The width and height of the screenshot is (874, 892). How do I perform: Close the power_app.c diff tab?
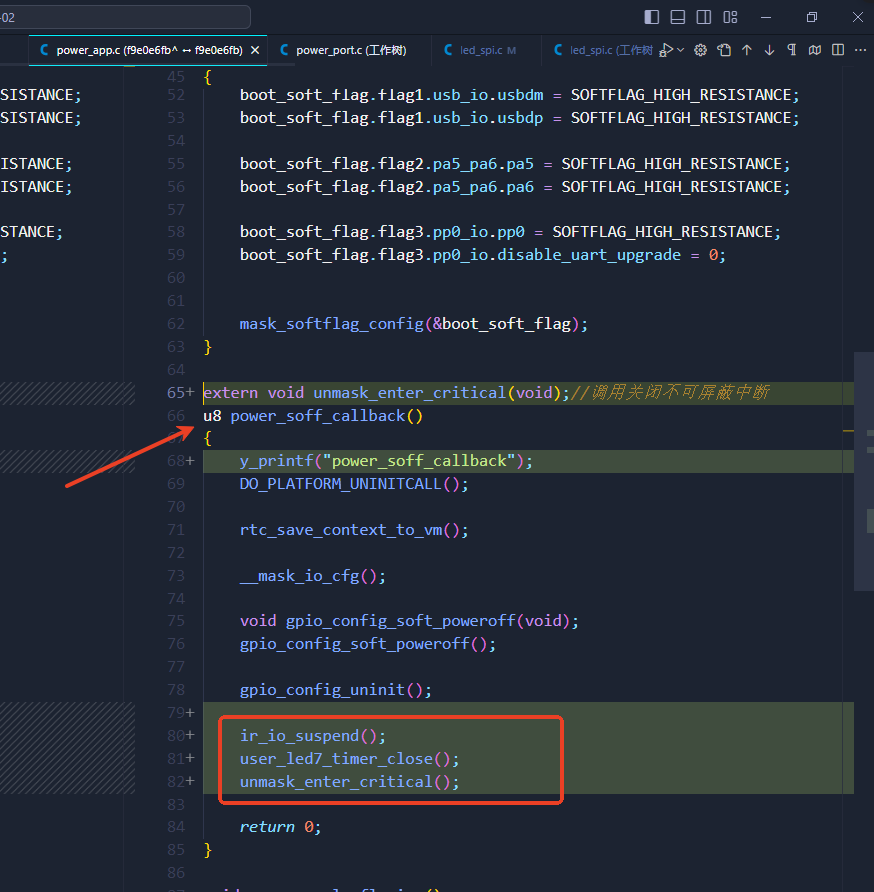coord(255,50)
